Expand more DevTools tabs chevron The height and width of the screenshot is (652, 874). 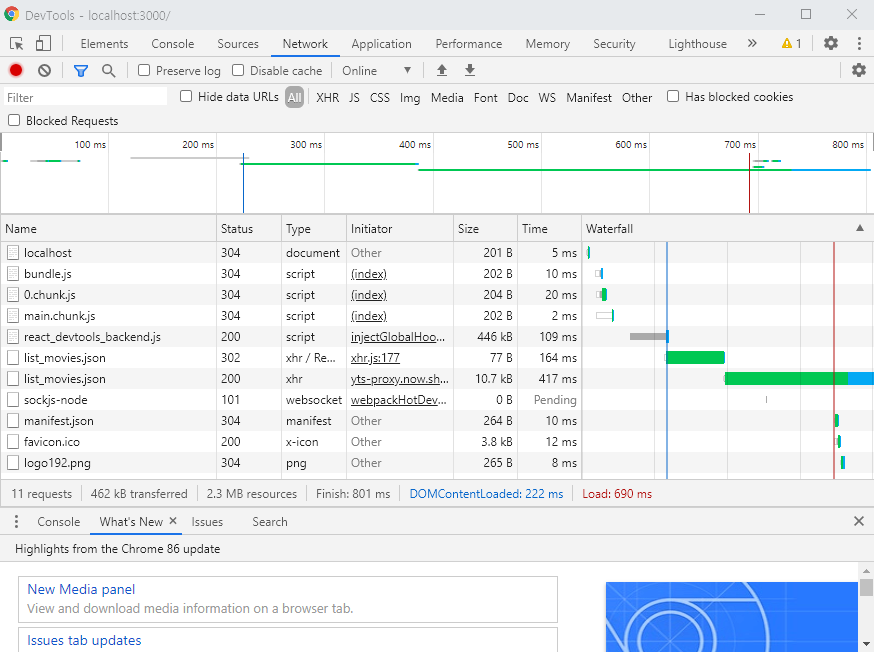pyautogui.click(x=752, y=43)
